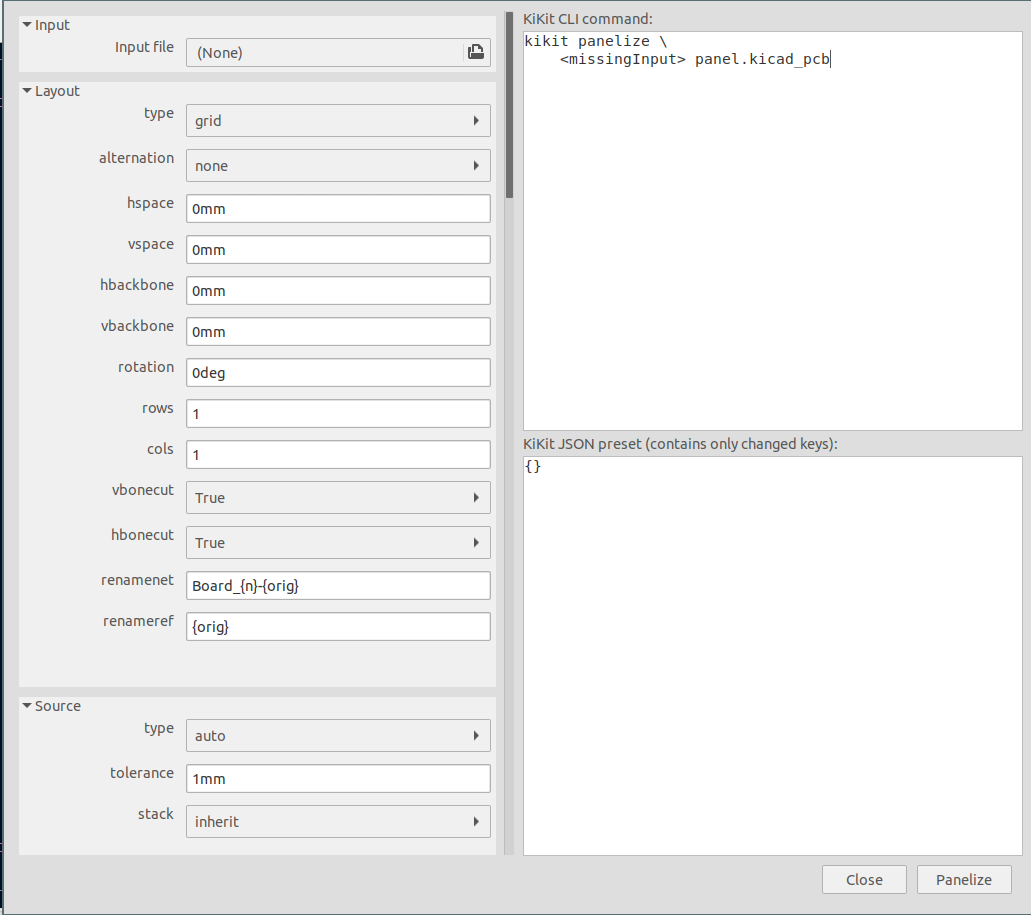Image resolution: width=1031 pixels, height=915 pixels.
Task: Click the 'alternation' label
Action: [x=136, y=158]
